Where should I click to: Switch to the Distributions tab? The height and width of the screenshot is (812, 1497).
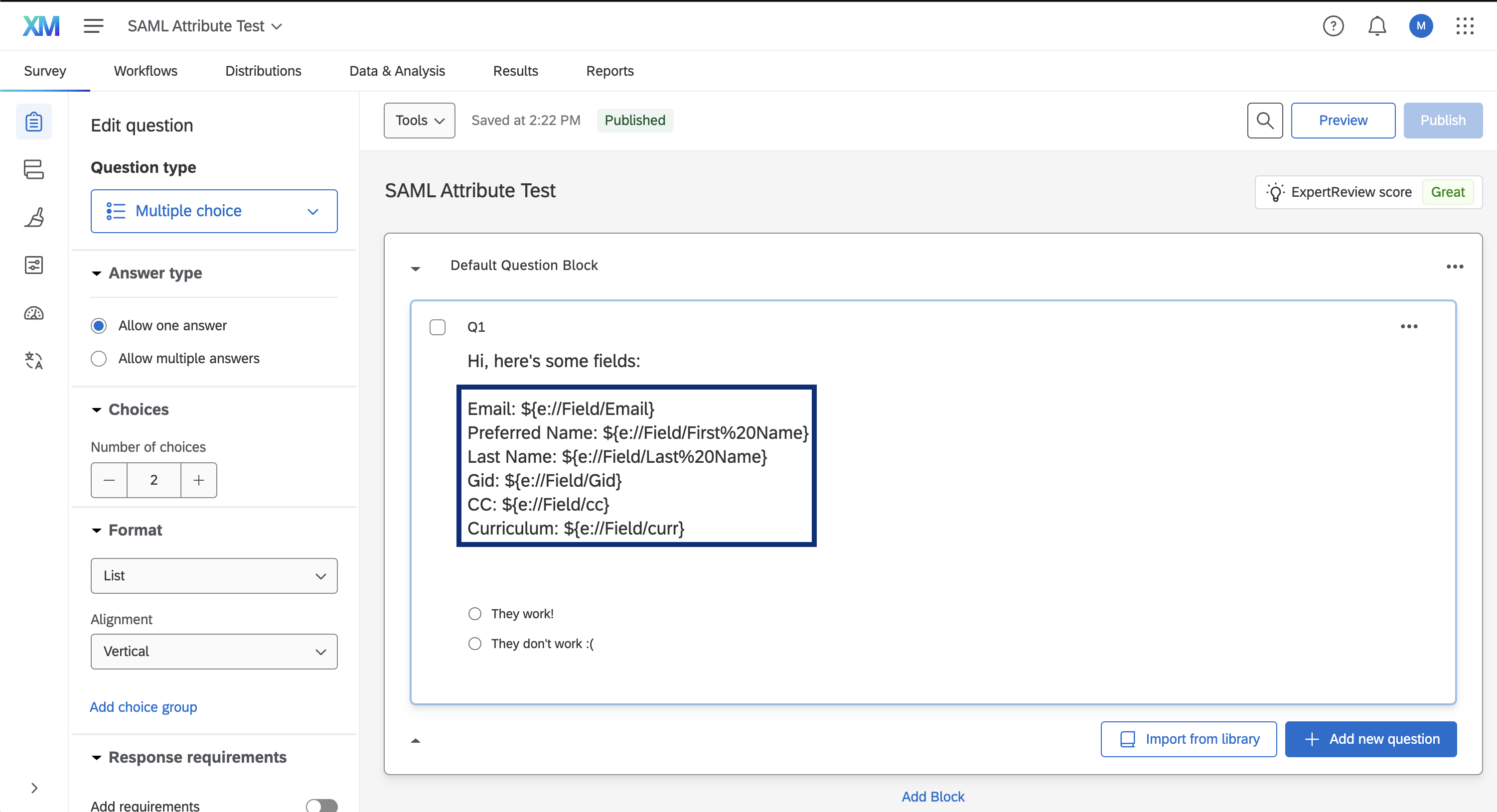(x=263, y=70)
